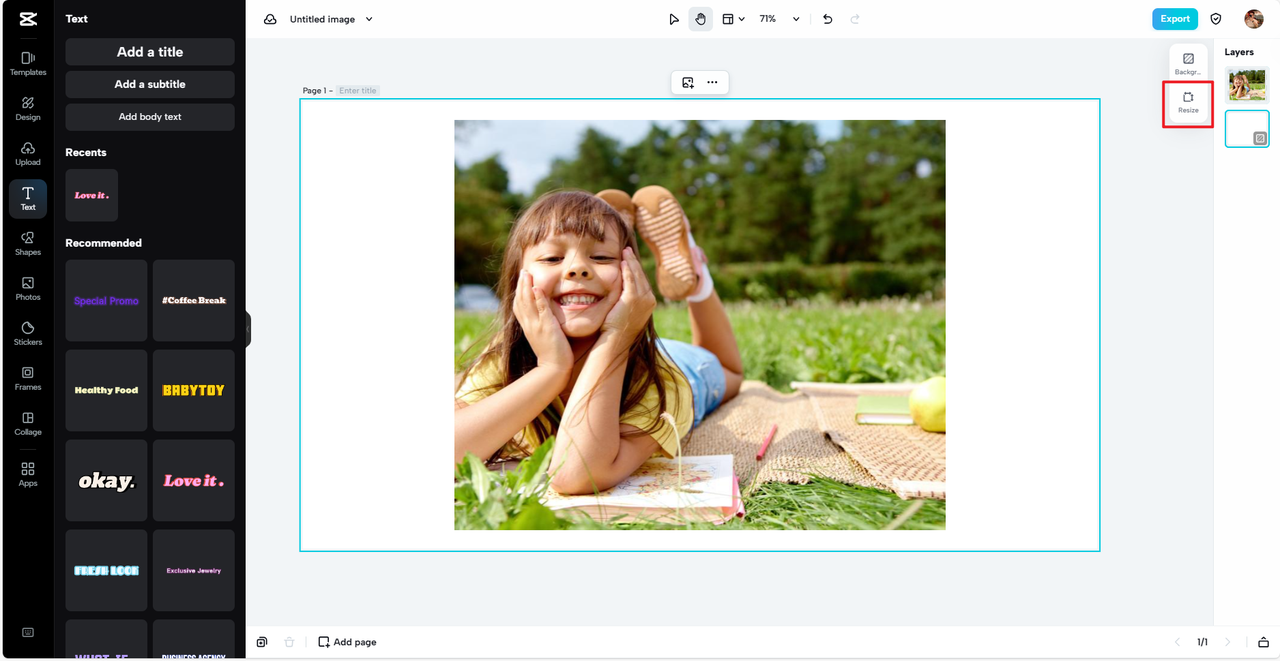Viewport: 1280px width, 661px height.
Task: Open the Apps sidebar panel
Action: (28, 474)
